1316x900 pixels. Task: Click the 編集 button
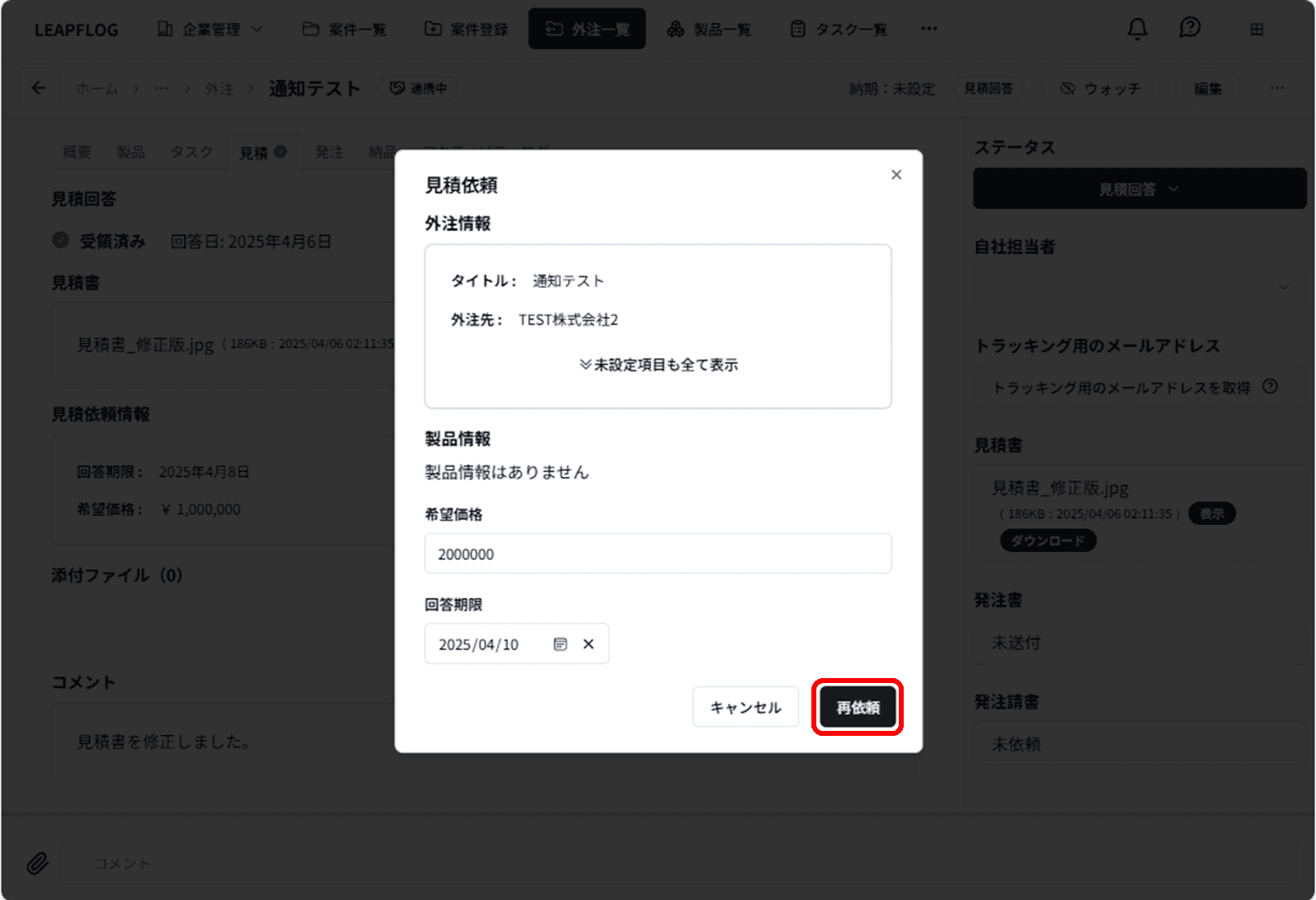[1208, 88]
